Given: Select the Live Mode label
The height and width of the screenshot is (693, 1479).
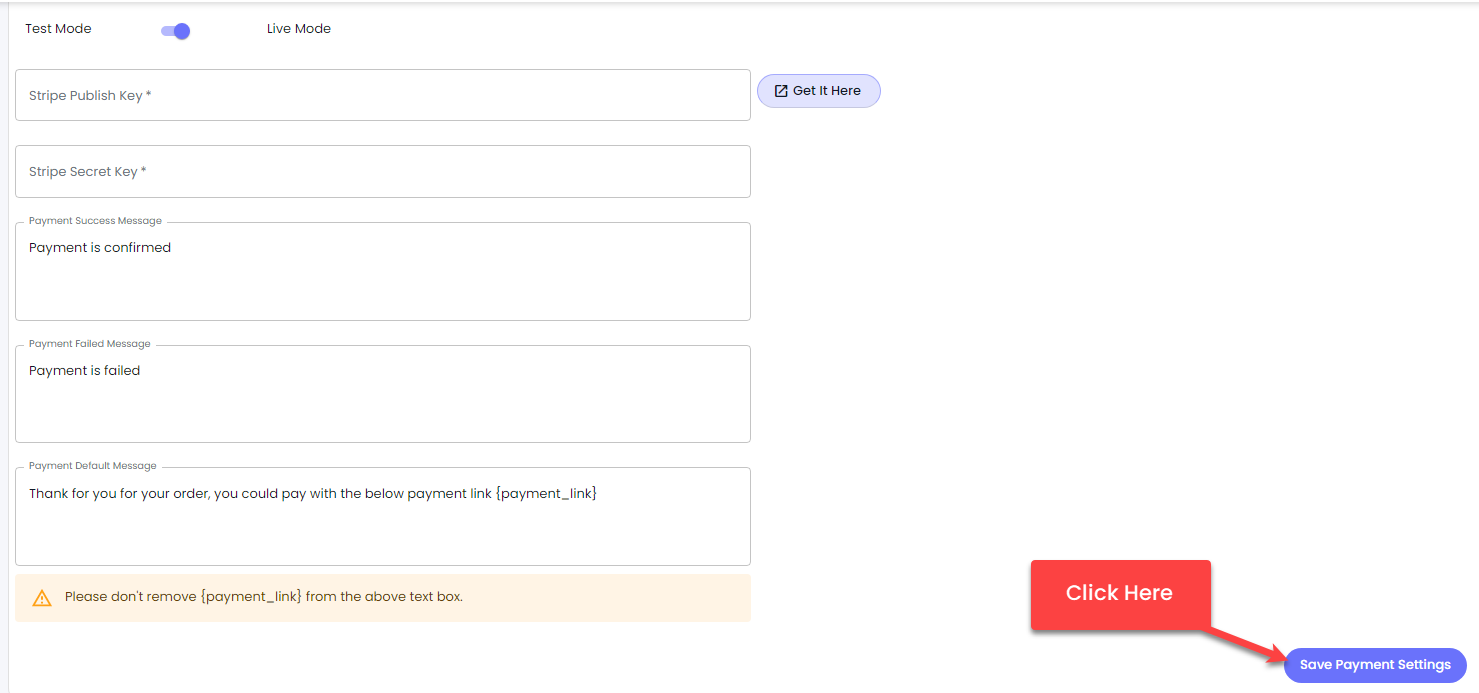Looking at the screenshot, I should pos(299,29).
